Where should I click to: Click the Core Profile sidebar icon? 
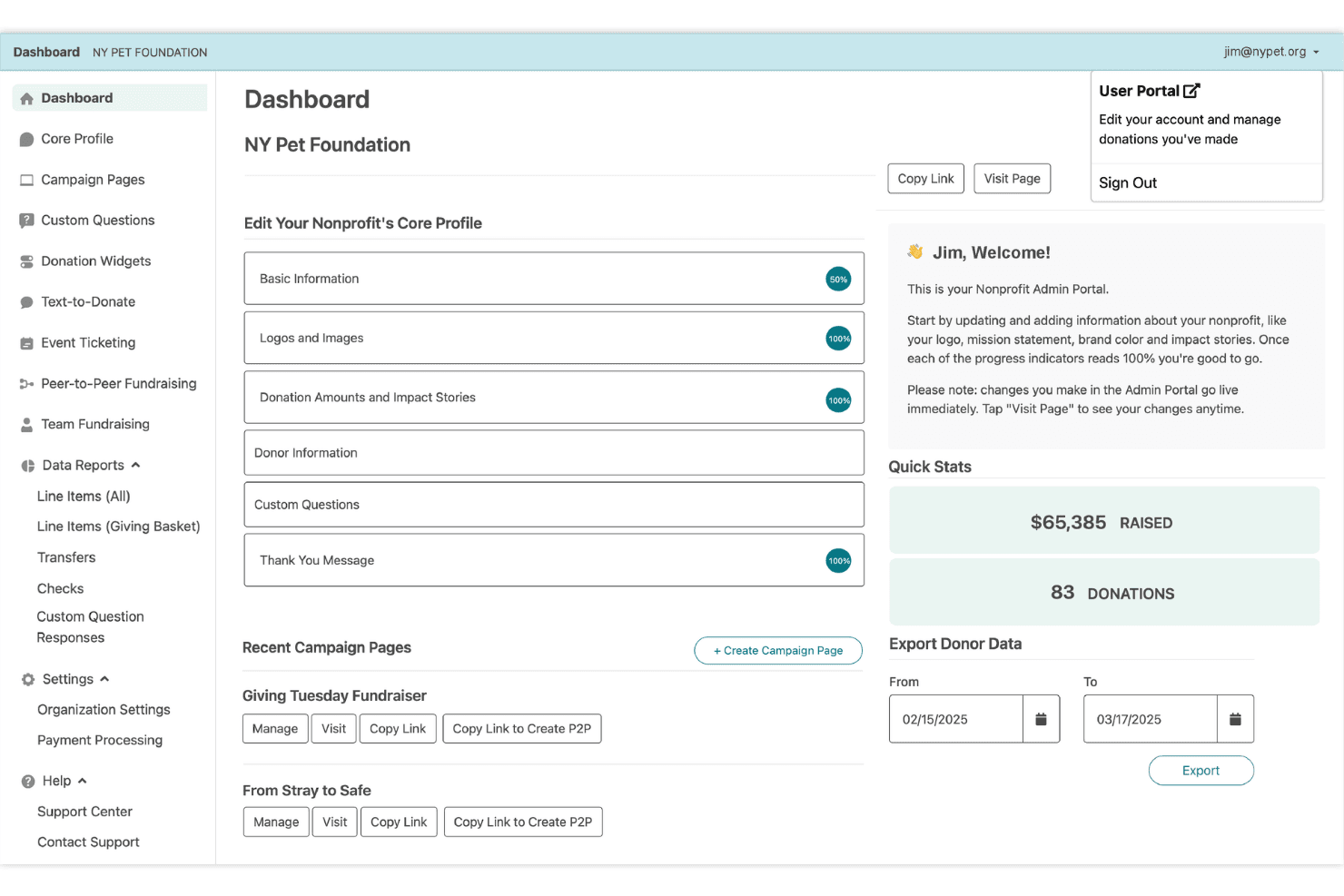27,140
